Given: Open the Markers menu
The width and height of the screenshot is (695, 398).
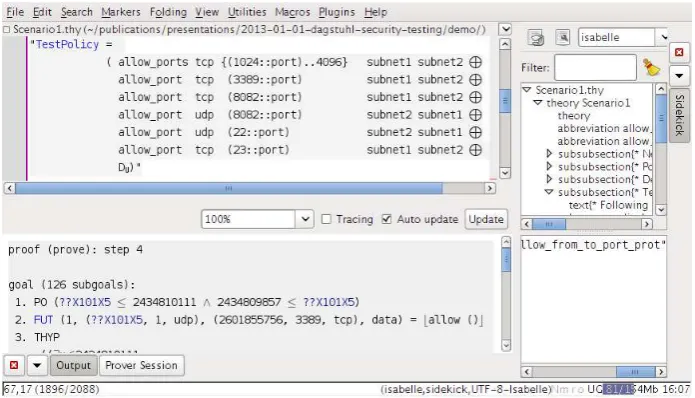Looking at the screenshot, I should point(121,12).
